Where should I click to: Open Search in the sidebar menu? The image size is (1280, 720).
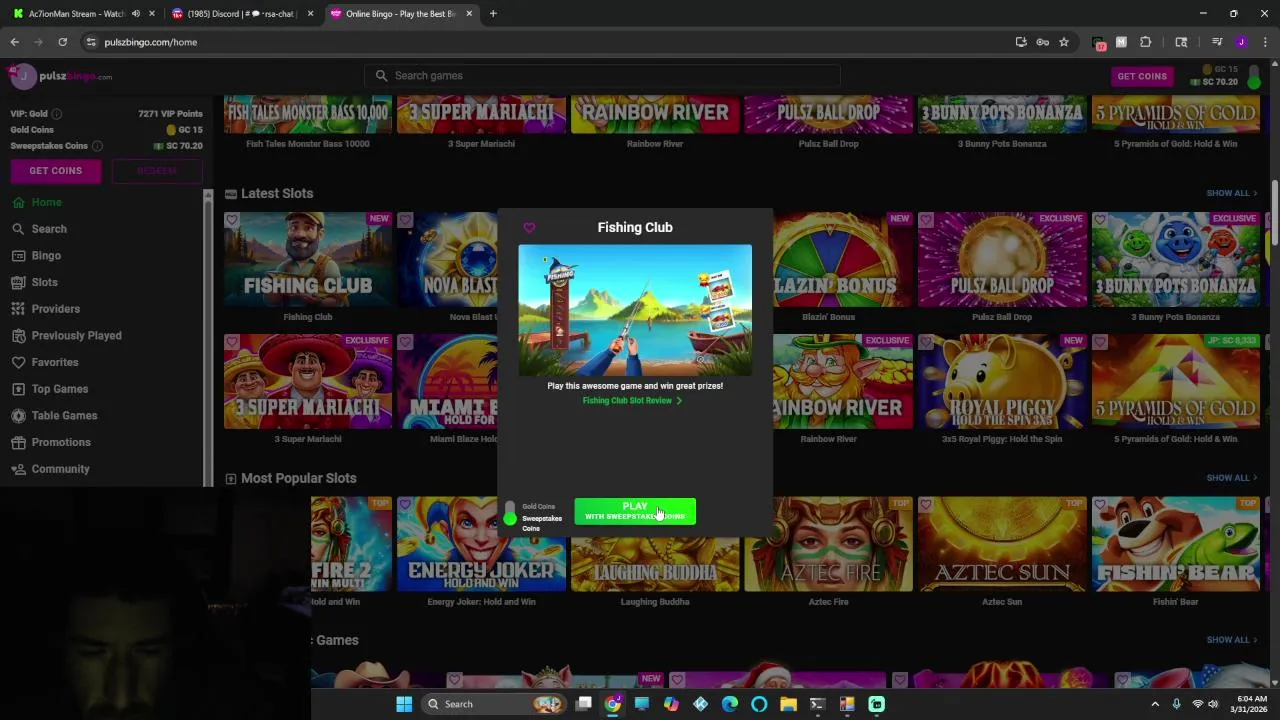point(49,229)
